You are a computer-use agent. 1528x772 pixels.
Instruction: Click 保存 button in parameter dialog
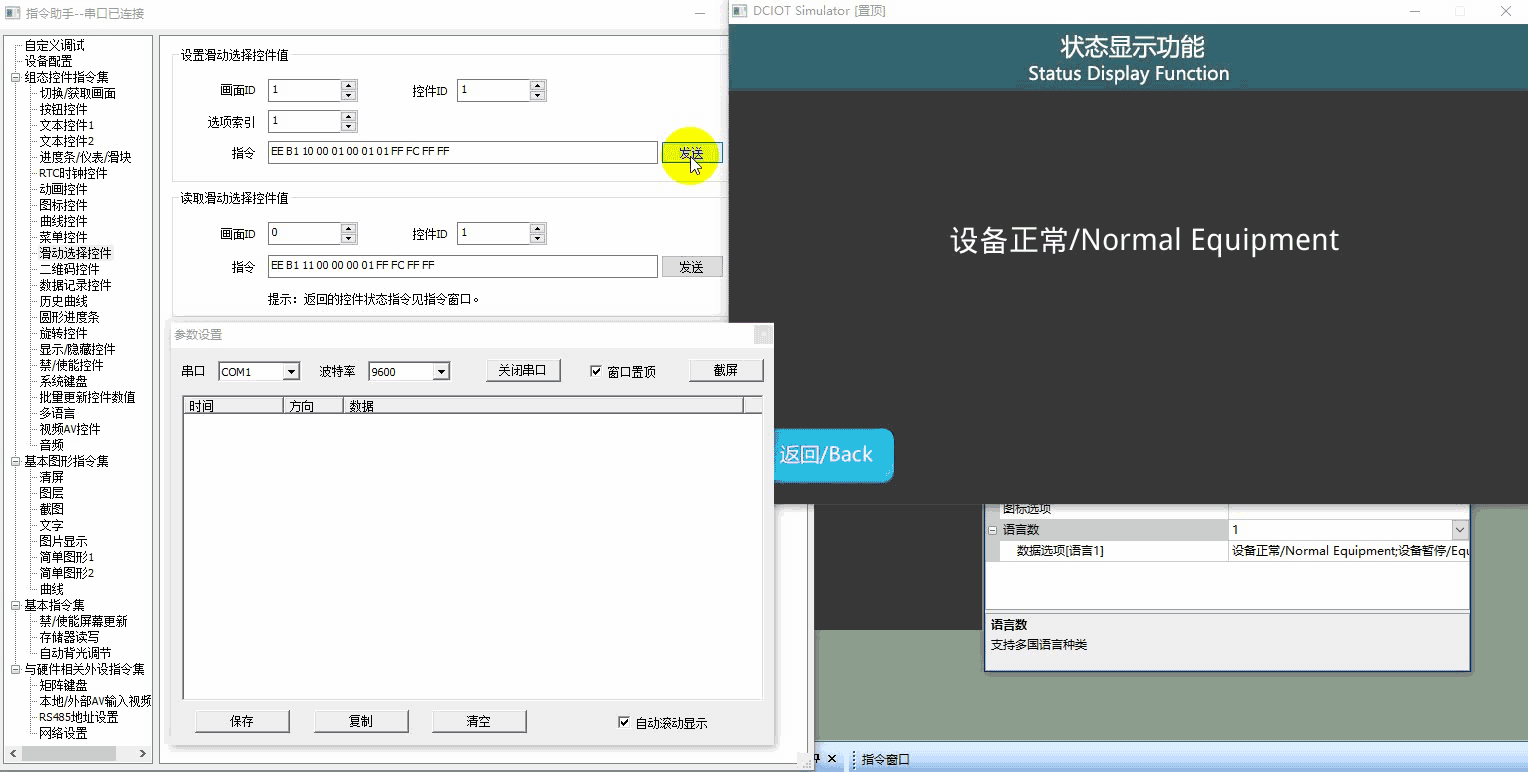point(242,721)
